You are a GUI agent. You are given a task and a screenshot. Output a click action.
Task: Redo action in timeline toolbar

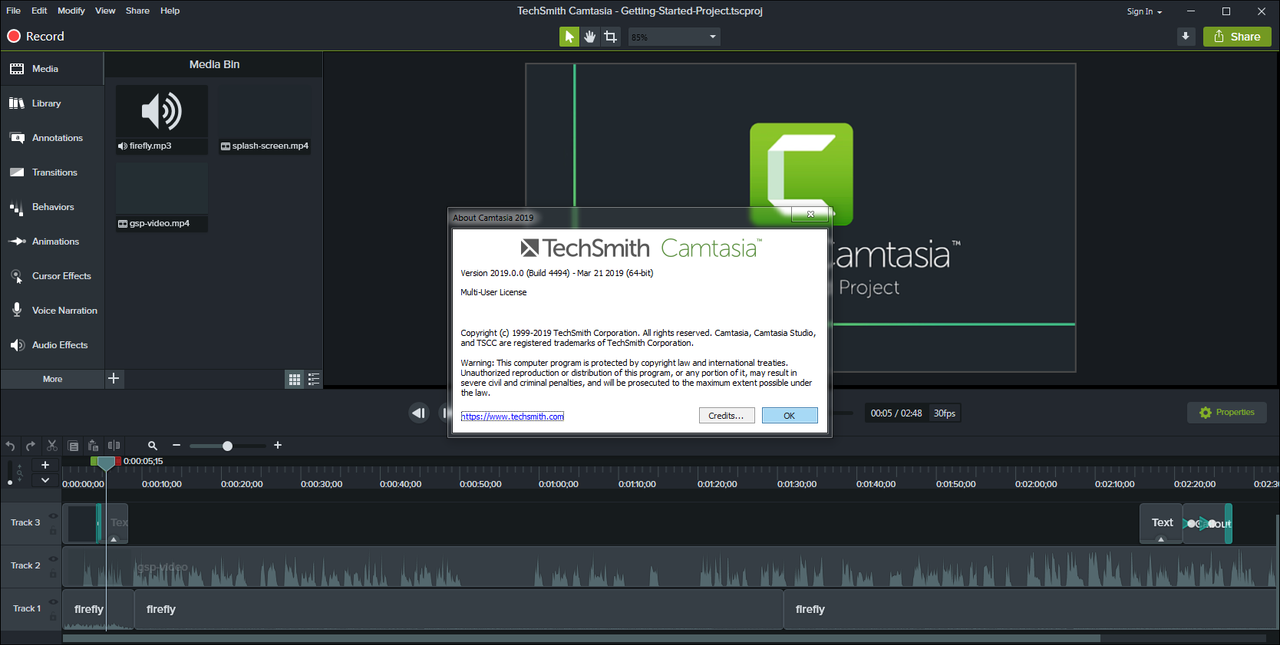tap(31, 446)
